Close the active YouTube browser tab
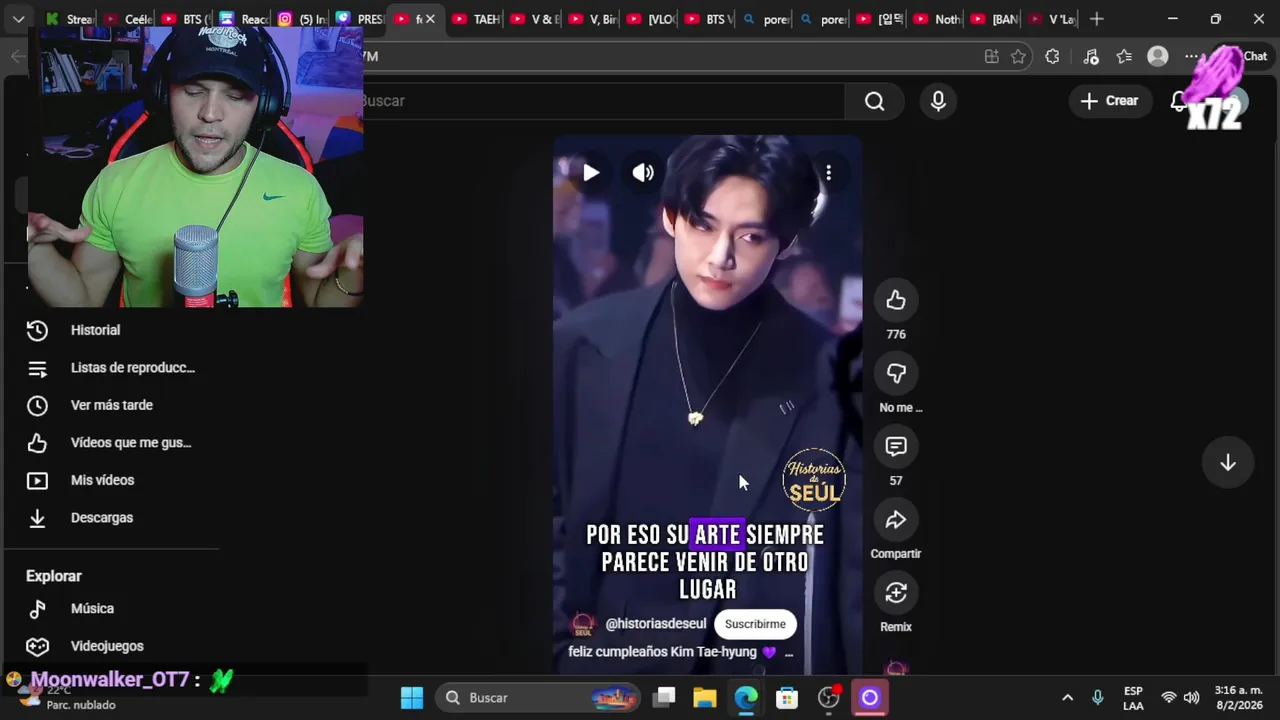Screen dimensions: 1280x720 [430, 19]
